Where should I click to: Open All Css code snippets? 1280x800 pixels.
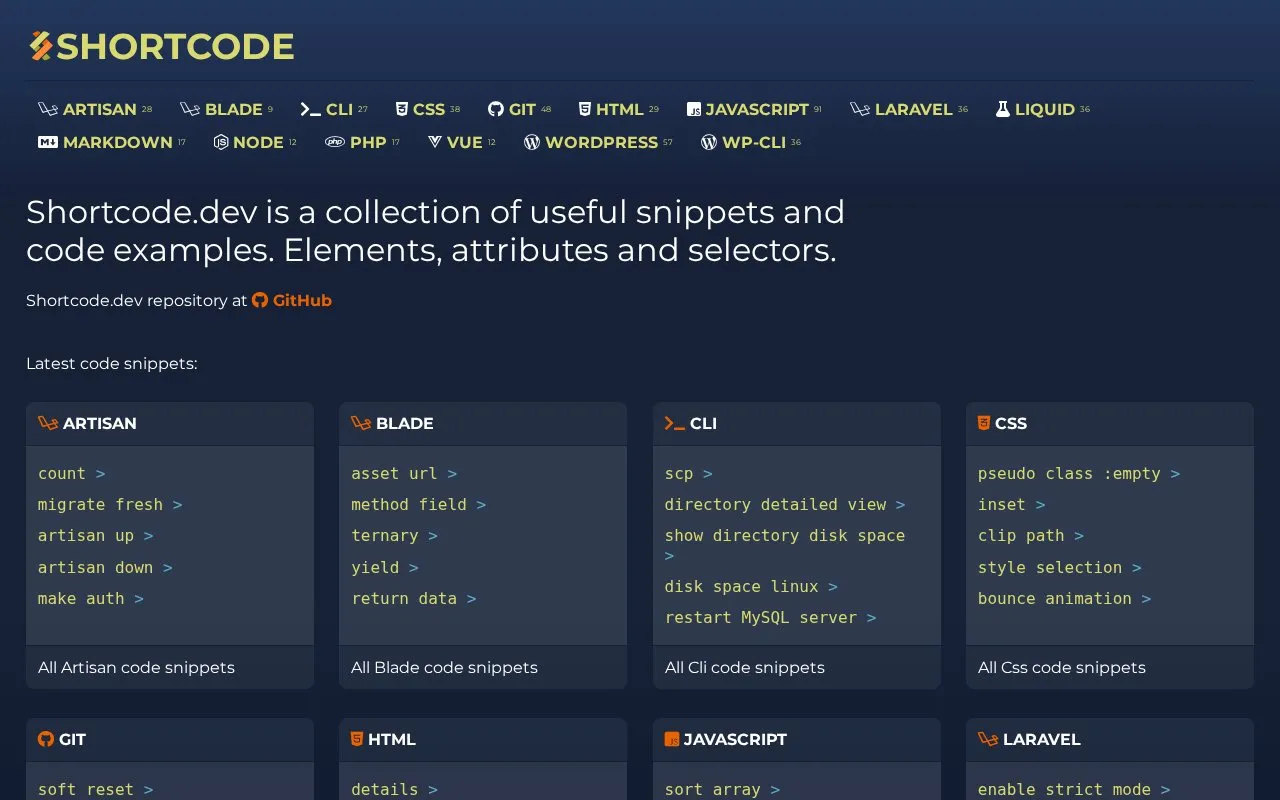(1062, 667)
